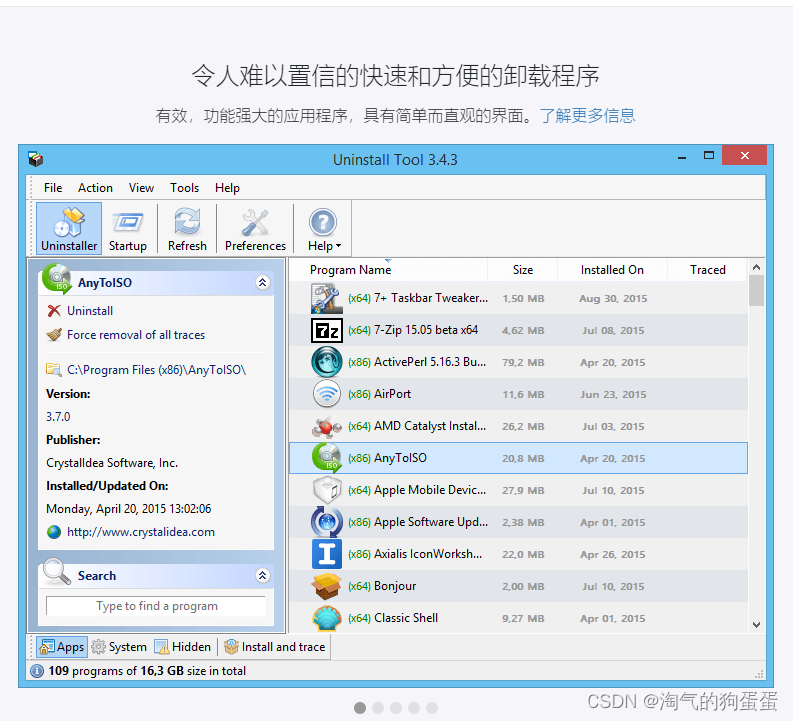Click the folder icon beside install path
This screenshot has width=793, height=721.
tap(54, 370)
